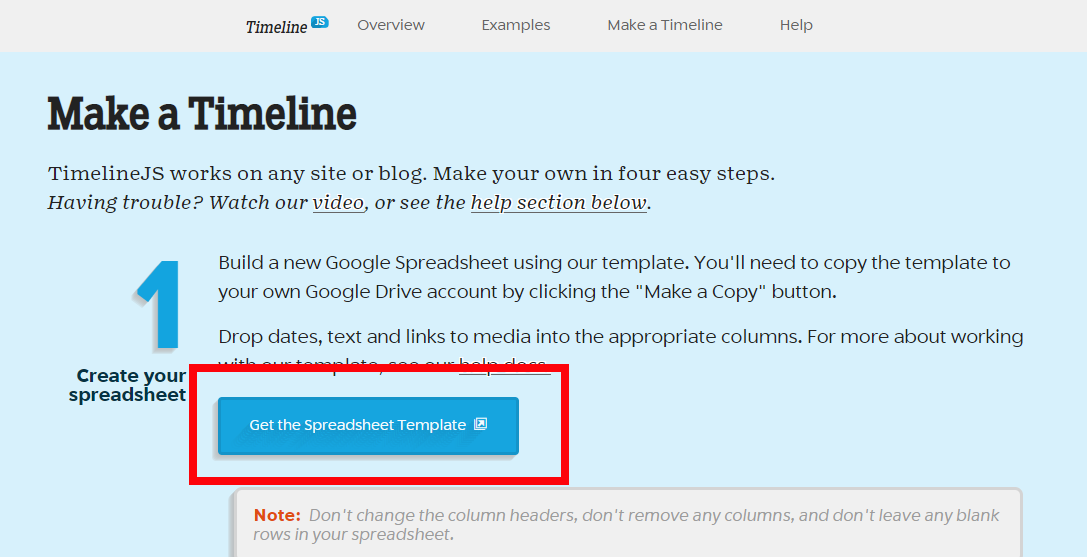This screenshot has height=557, width=1087.
Task: Click the "TimelineJS works on any site" sentence
Action: pyautogui.click(x=411, y=173)
